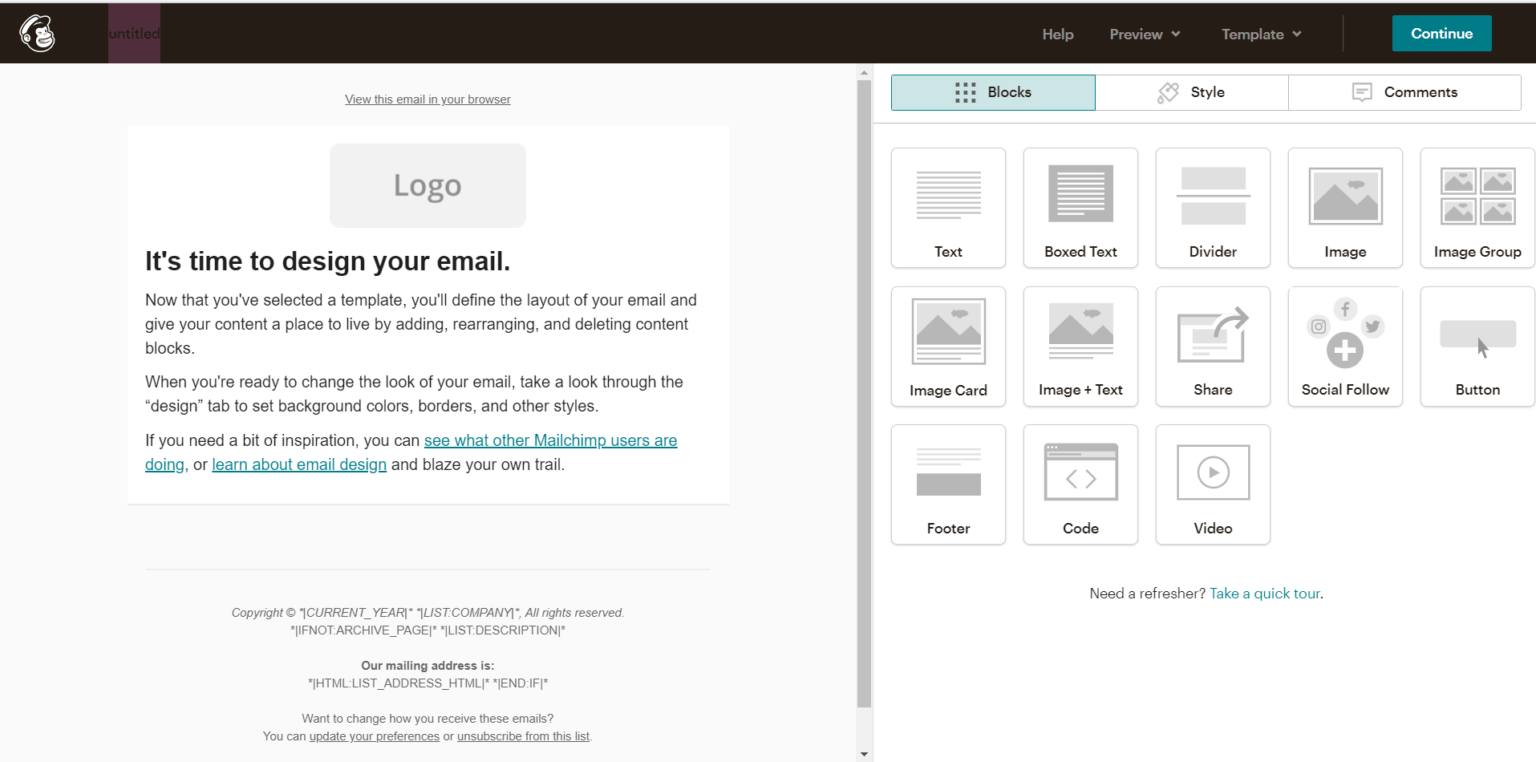This screenshot has width=1536, height=762.
Task: Select the Image Card block
Action: point(948,346)
